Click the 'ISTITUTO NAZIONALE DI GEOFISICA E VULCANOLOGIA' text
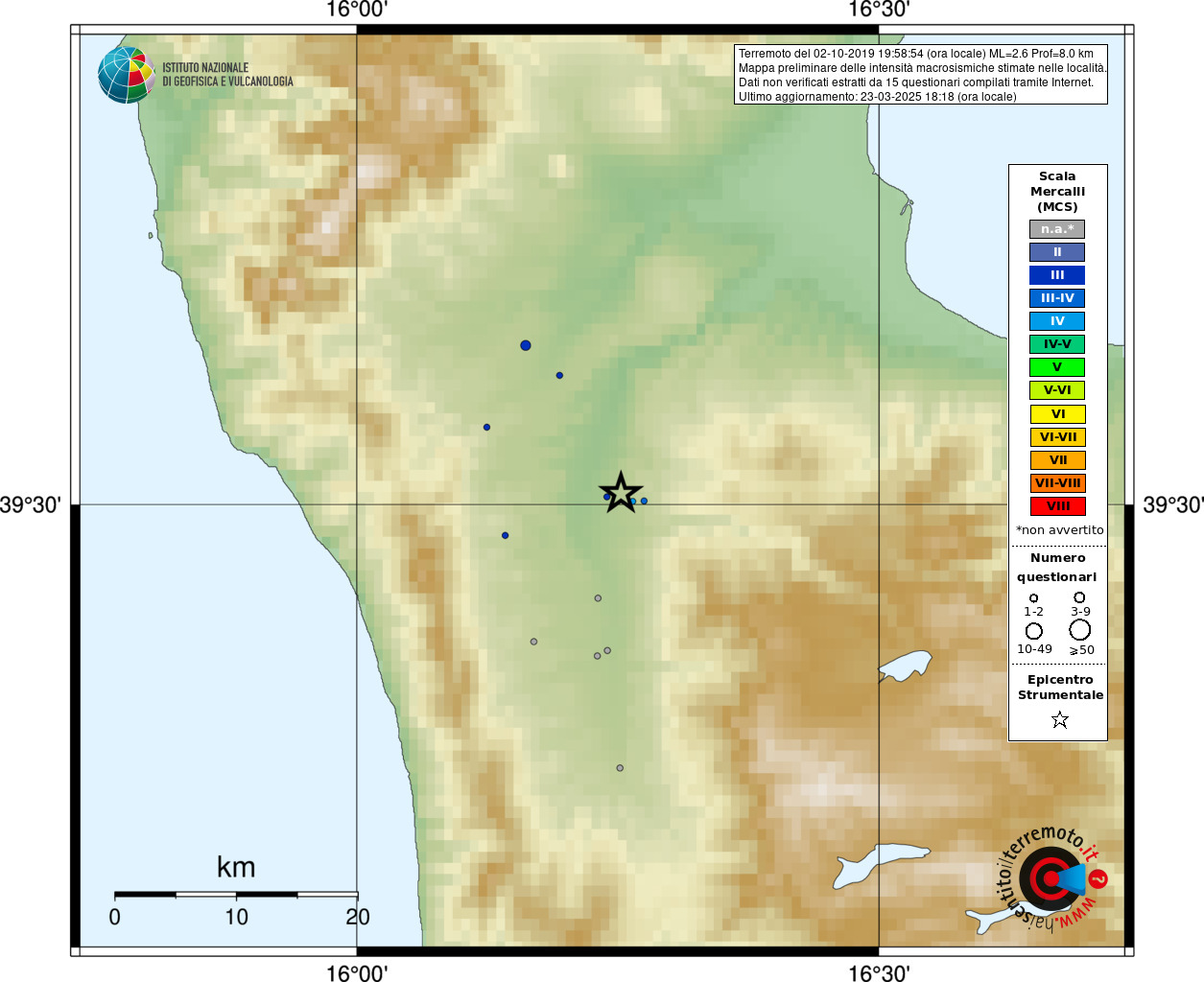 pos(227,75)
